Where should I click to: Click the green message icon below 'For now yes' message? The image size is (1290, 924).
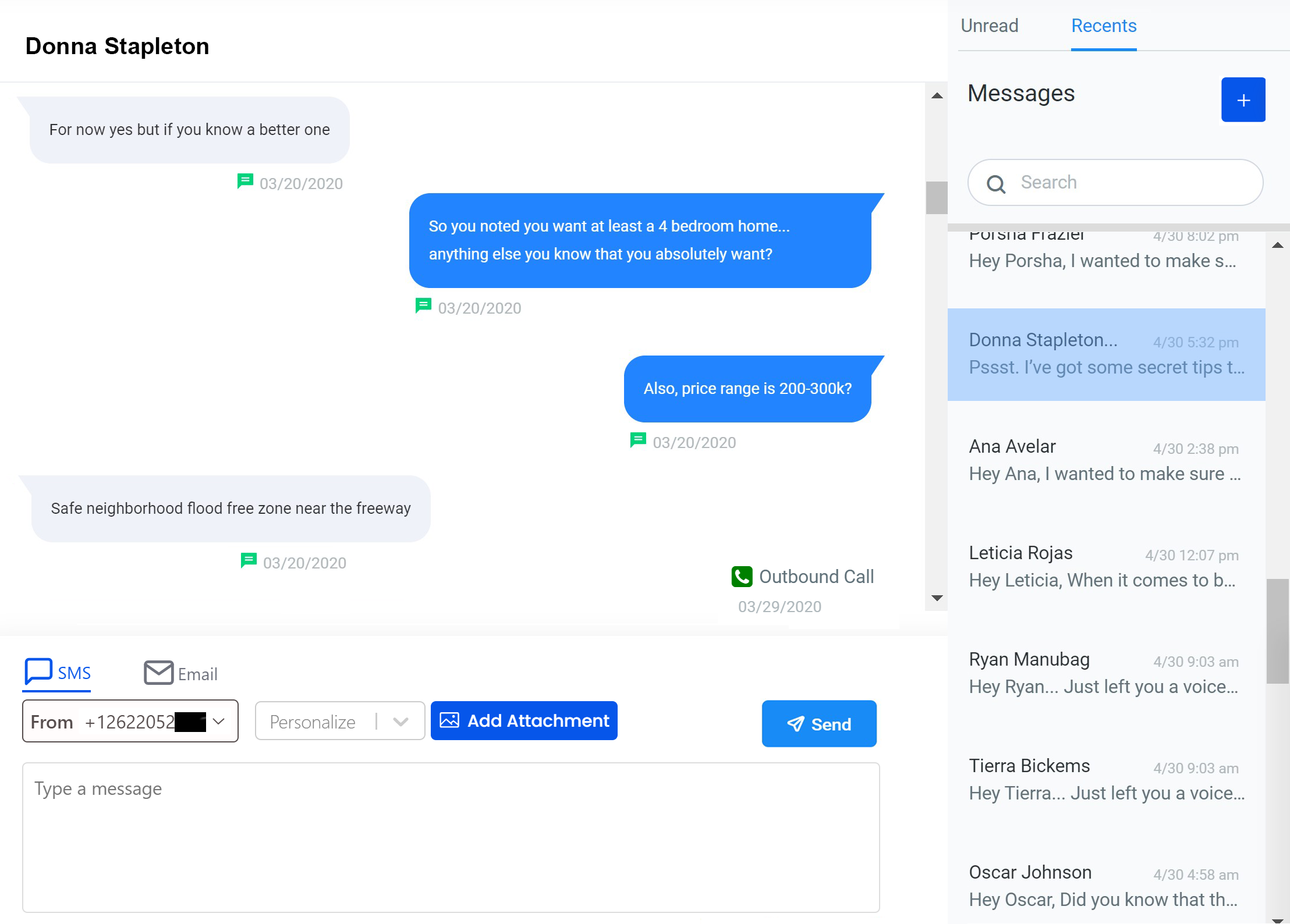pos(245,181)
